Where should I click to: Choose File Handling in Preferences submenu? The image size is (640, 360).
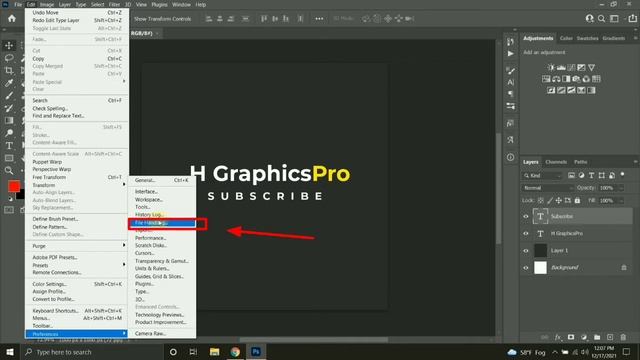pyautogui.click(x=162, y=223)
